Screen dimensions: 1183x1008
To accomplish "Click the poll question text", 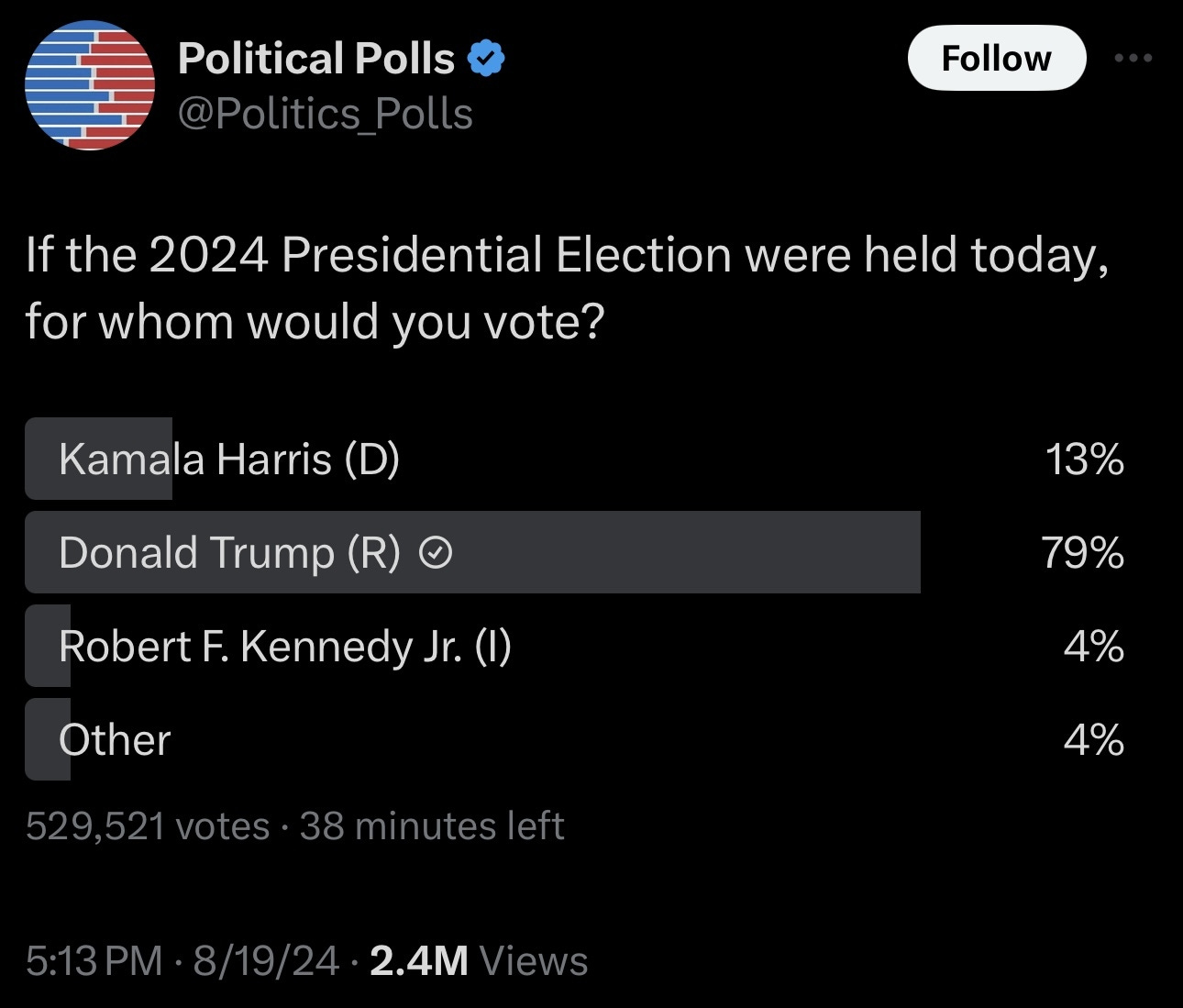I will 568,288.
